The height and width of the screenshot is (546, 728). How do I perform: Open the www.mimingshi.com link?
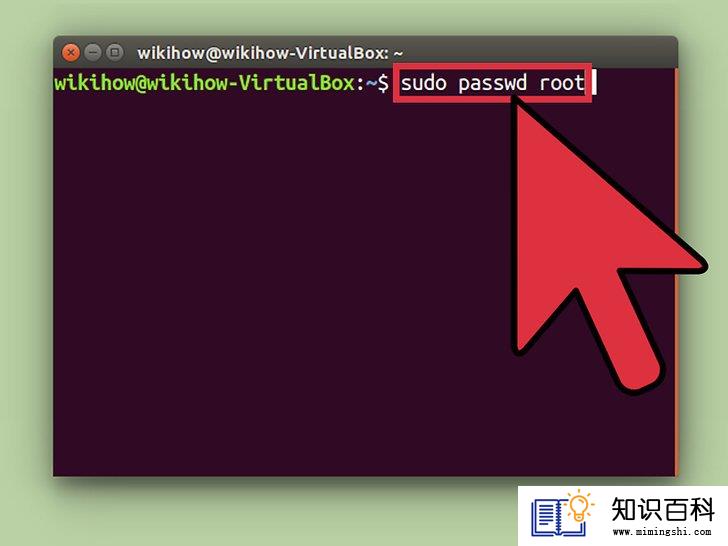pyautogui.click(x=662, y=532)
